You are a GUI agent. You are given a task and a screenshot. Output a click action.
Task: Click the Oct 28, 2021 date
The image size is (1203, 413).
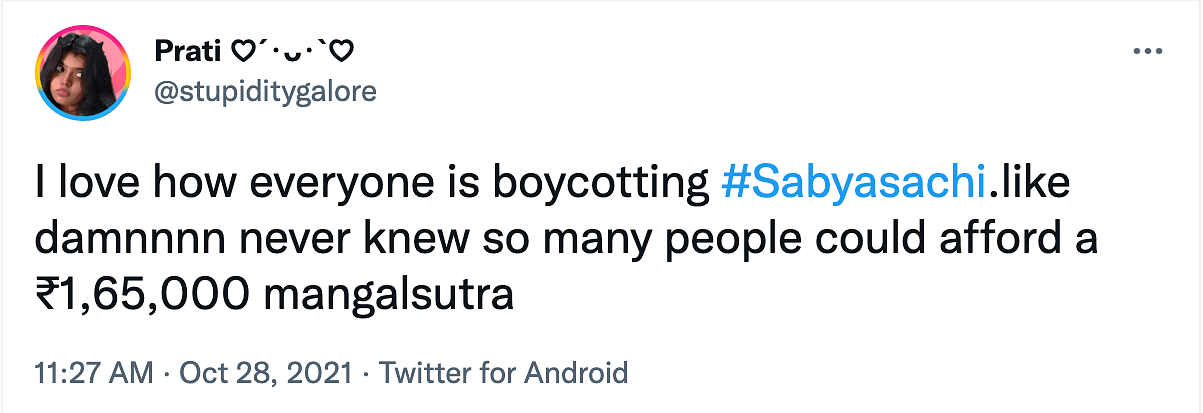point(264,374)
